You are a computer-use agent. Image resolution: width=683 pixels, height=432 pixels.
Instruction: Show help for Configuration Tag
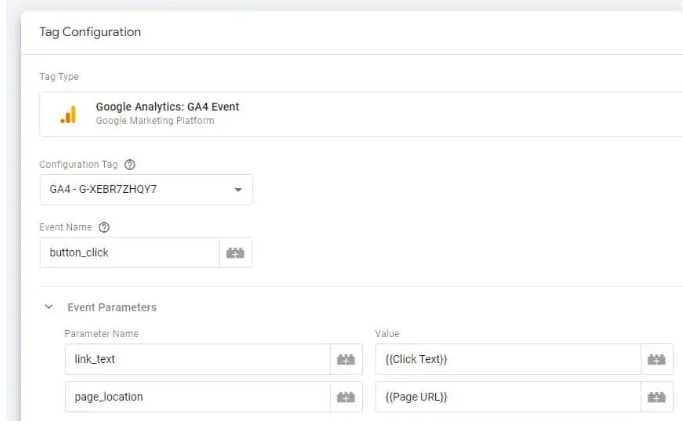130,165
